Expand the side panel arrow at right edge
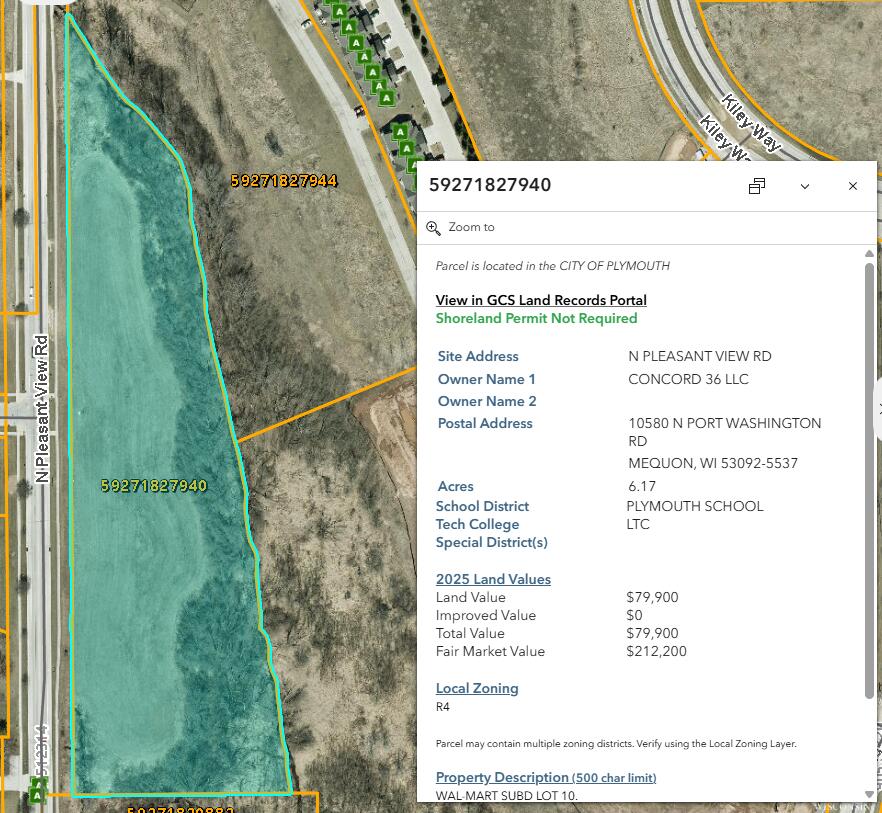 tap(878, 408)
